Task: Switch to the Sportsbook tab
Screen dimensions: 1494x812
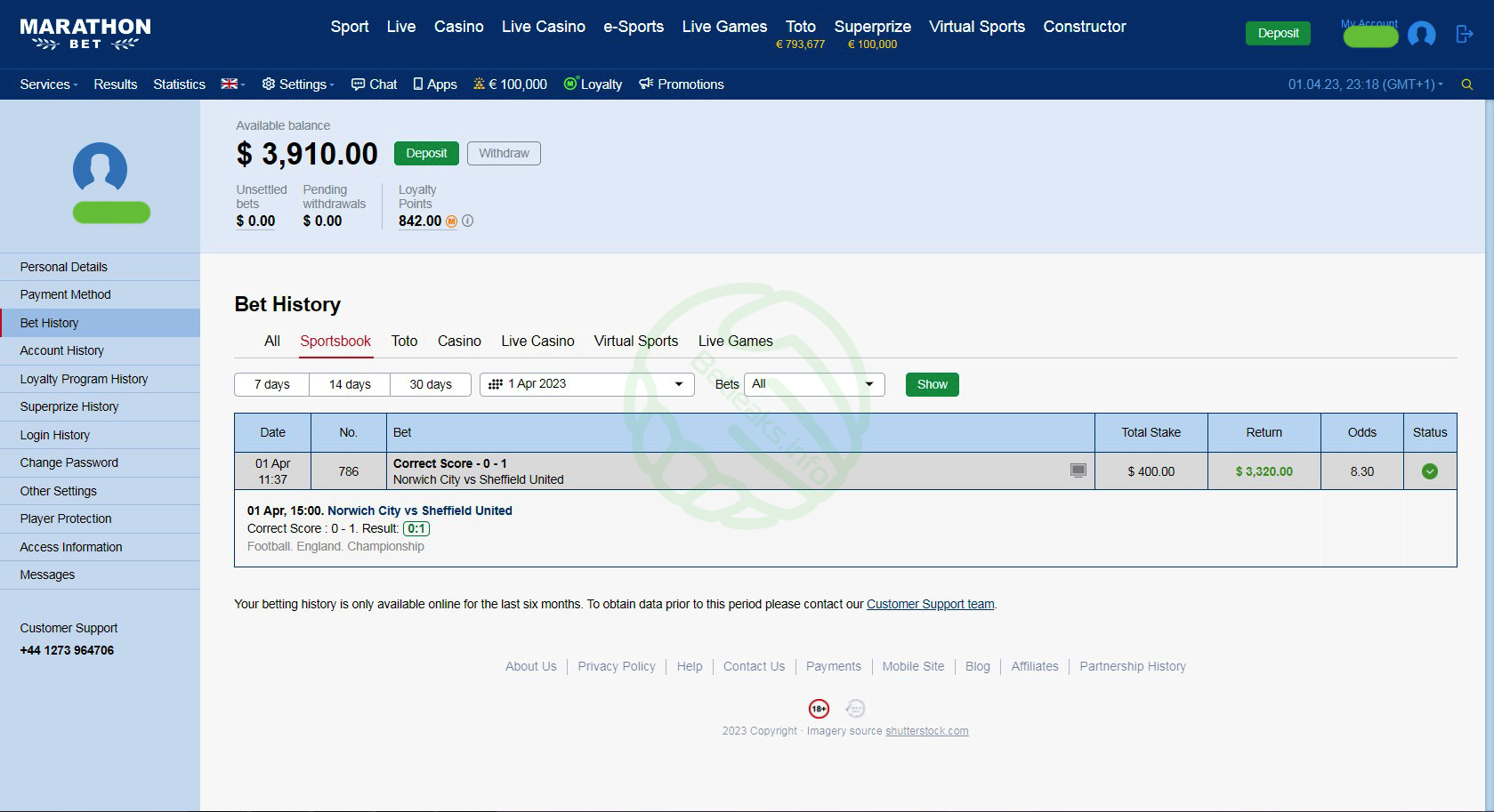Action: coord(335,341)
